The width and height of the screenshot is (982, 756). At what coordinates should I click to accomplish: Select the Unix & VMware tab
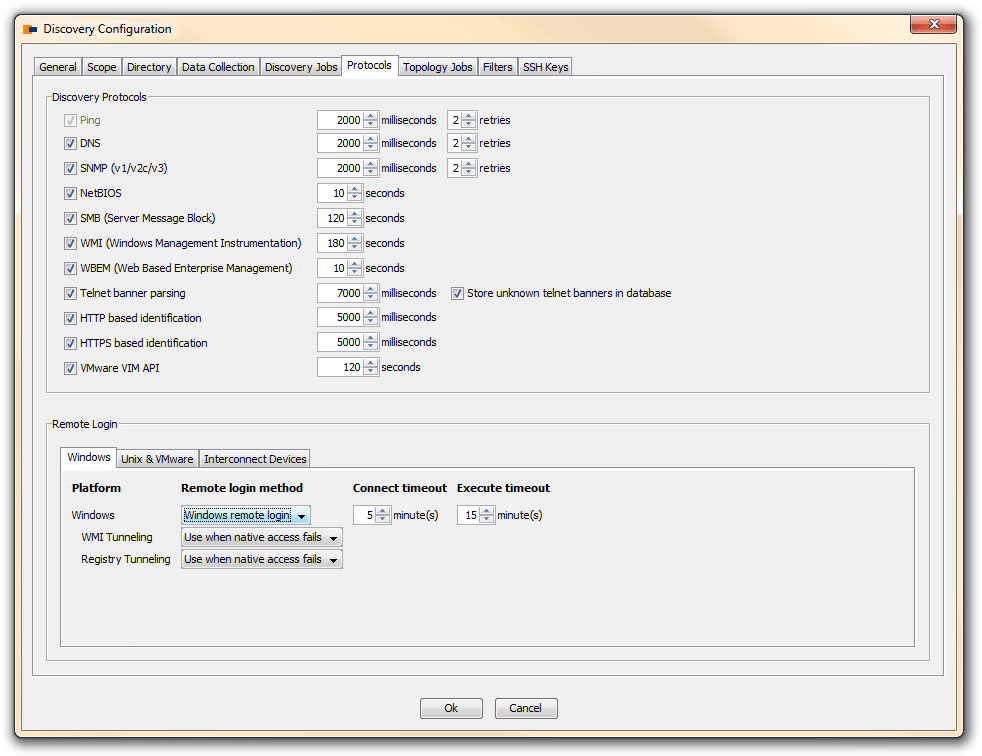pyautogui.click(x=156, y=458)
